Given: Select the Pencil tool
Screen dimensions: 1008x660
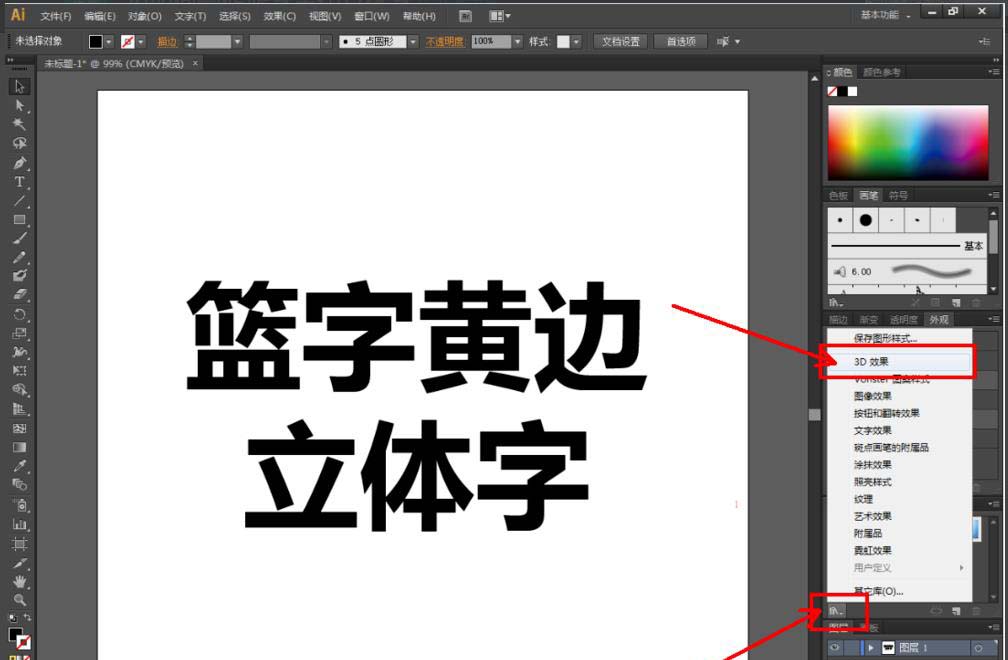Looking at the screenshot, I should pyautogui.click(x=19, y=257).
